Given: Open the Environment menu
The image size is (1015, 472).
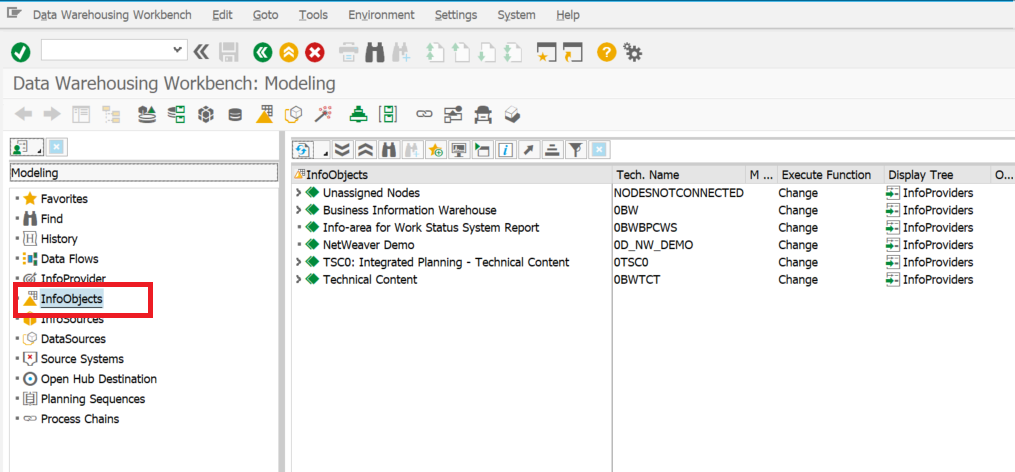Looking at the screenshot, I should click(x=381, y=15).
